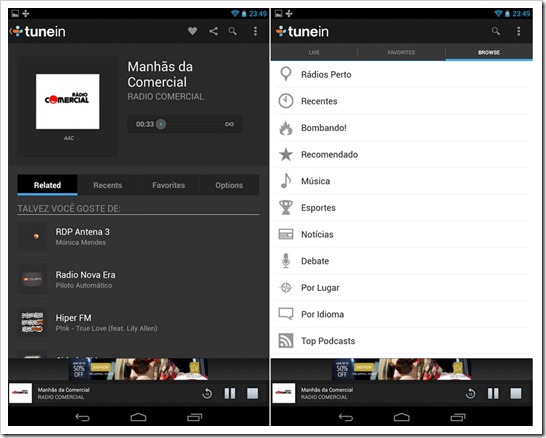Open Esportes category

(x=402, y=208)
